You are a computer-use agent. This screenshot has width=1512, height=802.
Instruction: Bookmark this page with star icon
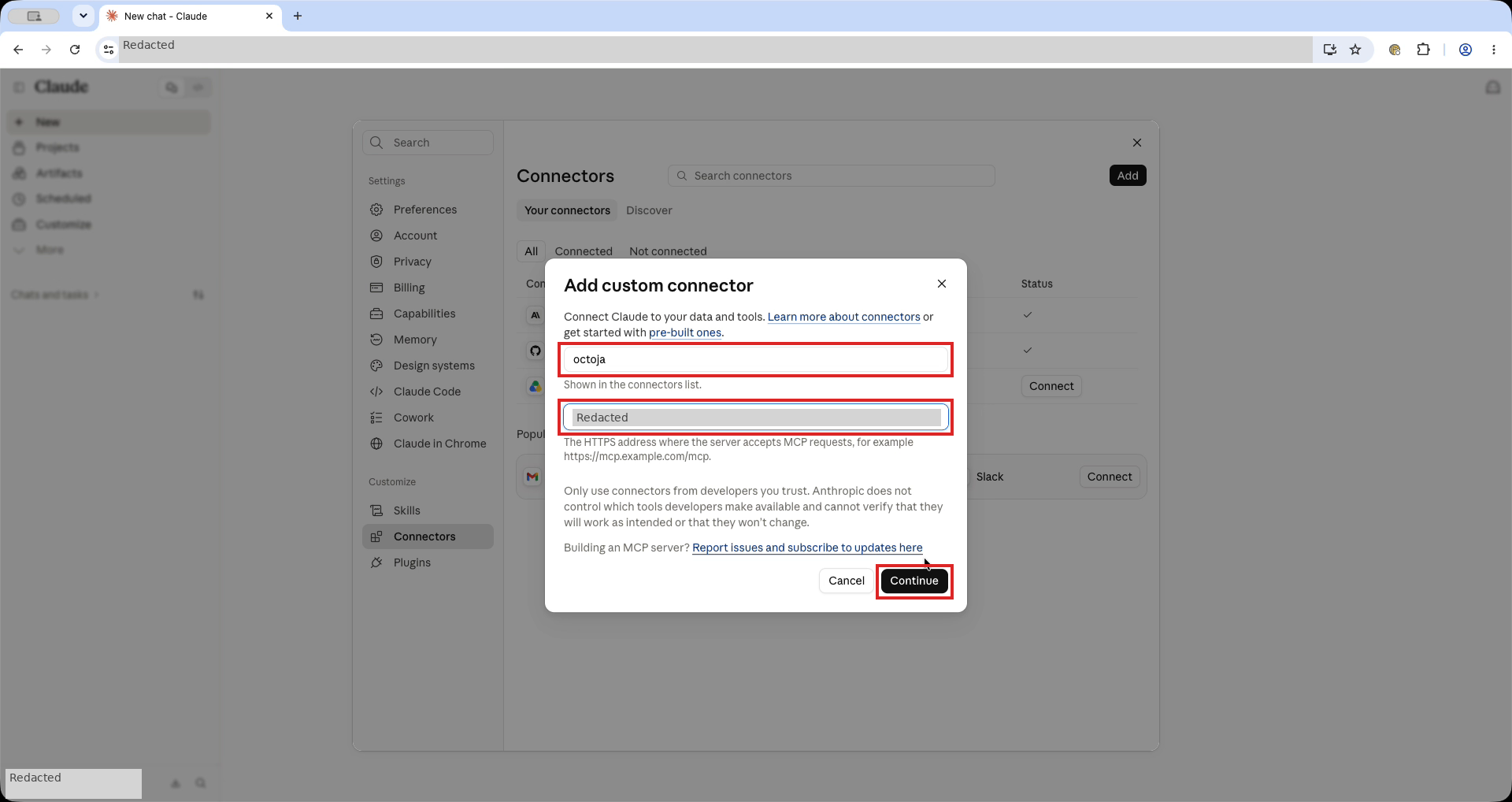[x=1355, y=50]
